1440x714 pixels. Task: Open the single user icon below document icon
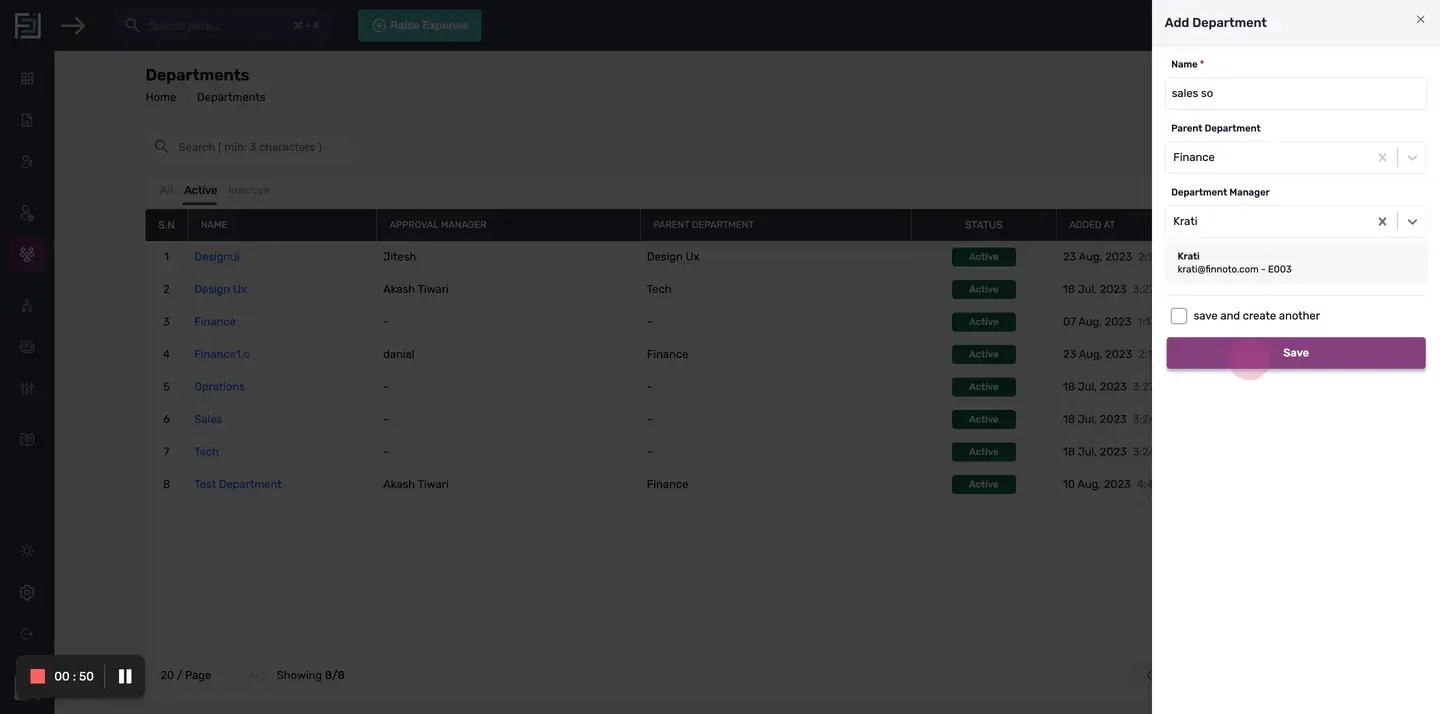coord(27,161)
